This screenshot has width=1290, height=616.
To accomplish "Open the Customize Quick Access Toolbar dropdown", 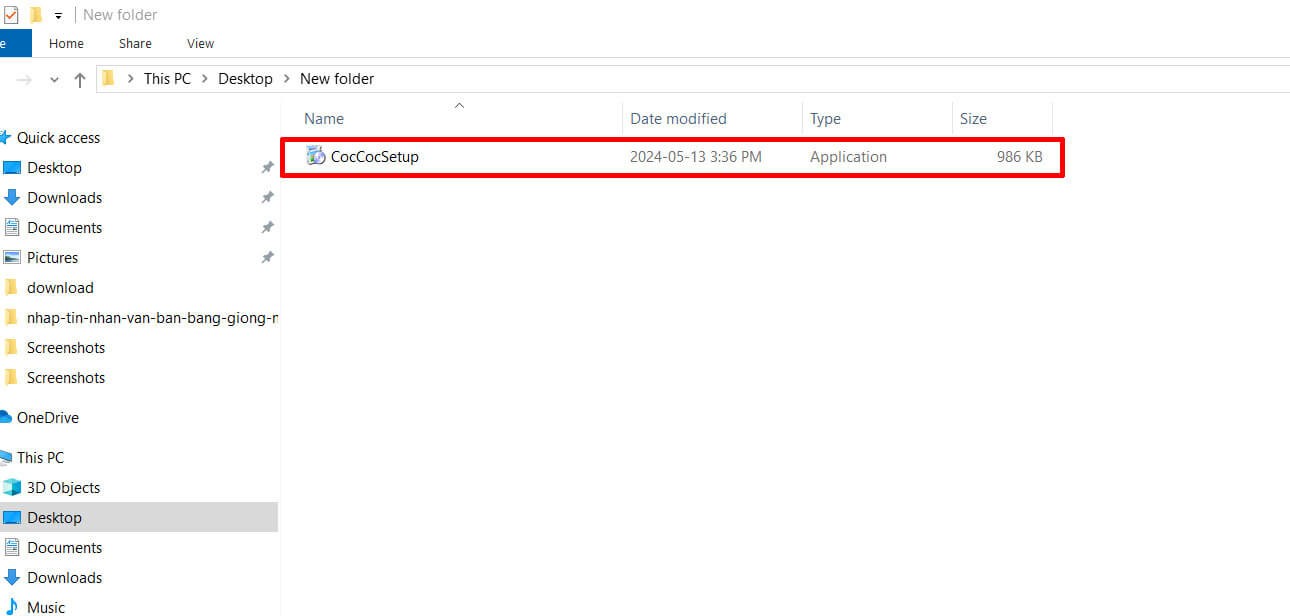I will click(58, 14).
